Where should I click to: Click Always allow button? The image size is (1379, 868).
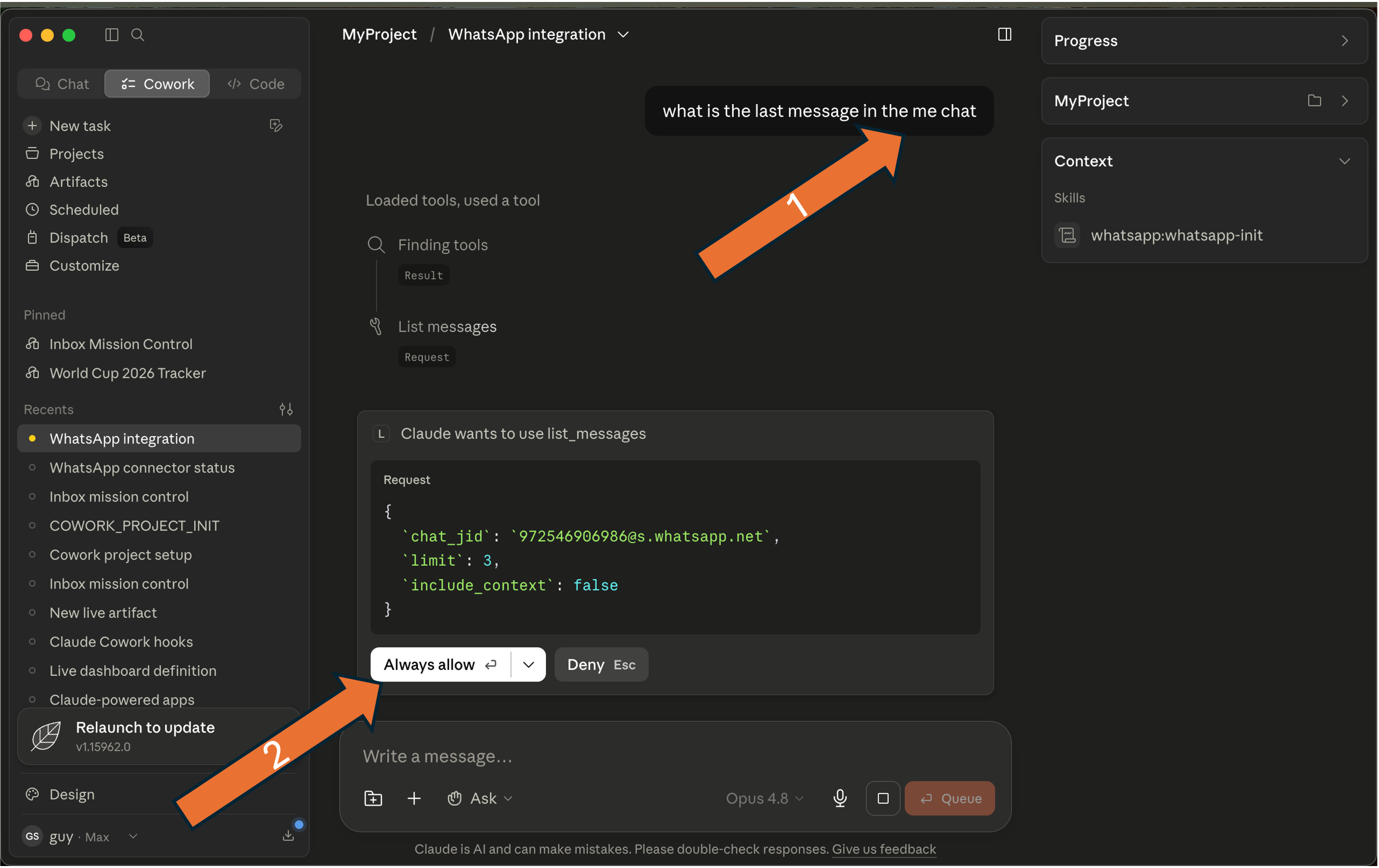coord(440,665)
